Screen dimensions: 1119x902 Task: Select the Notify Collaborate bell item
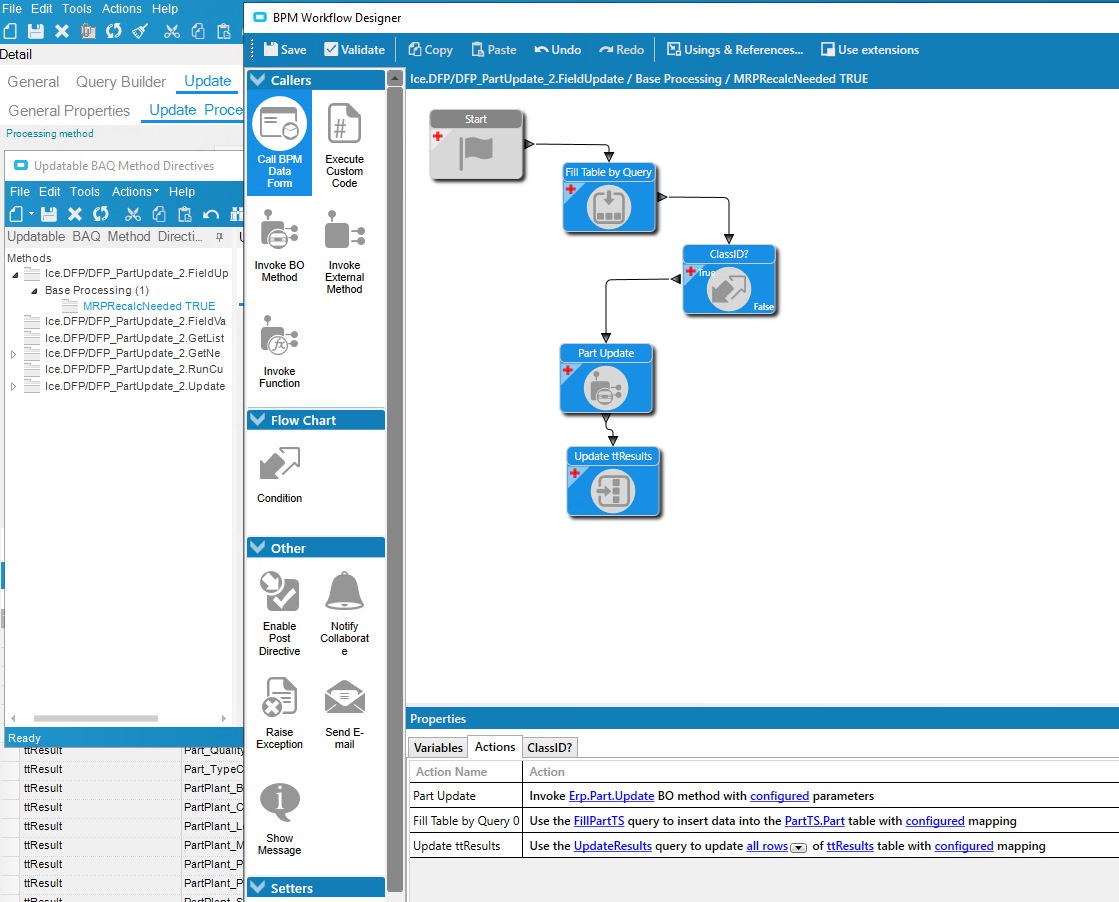[x=344, y=613]
